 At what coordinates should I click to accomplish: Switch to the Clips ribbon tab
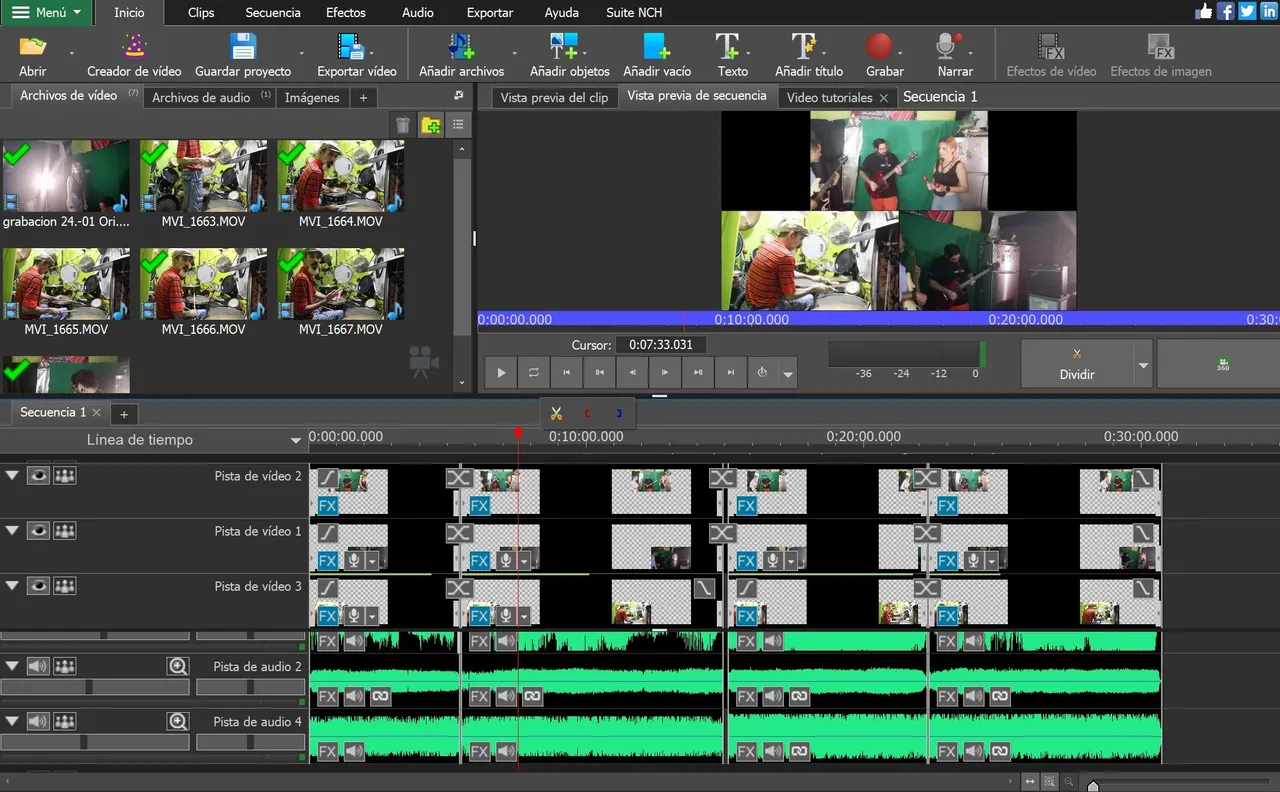(x=201, y=13)
